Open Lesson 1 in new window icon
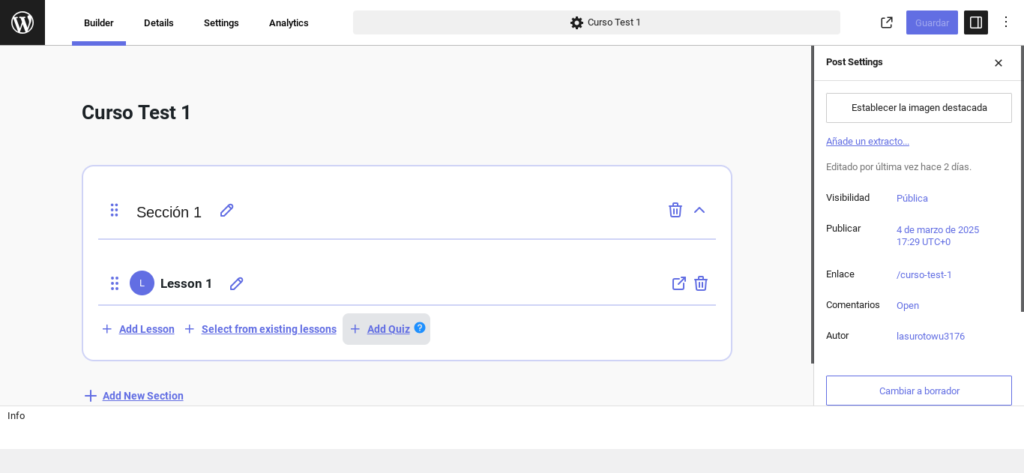The image size is (1024, 473). pos(679,284)
